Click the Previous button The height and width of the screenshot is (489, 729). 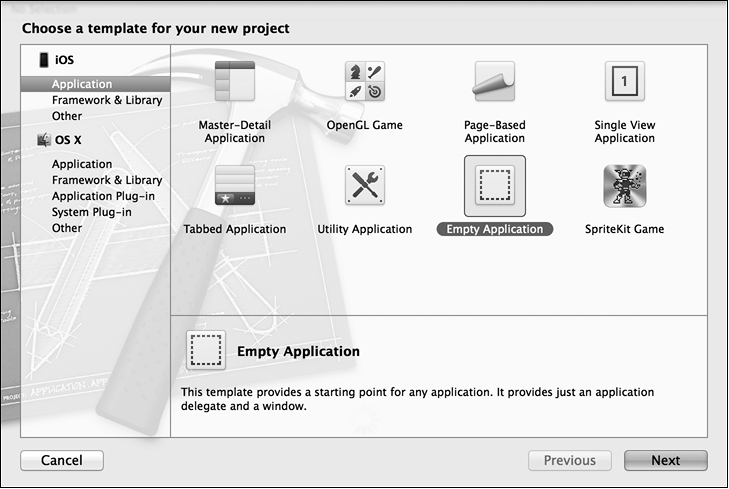(x=569, y=461)
